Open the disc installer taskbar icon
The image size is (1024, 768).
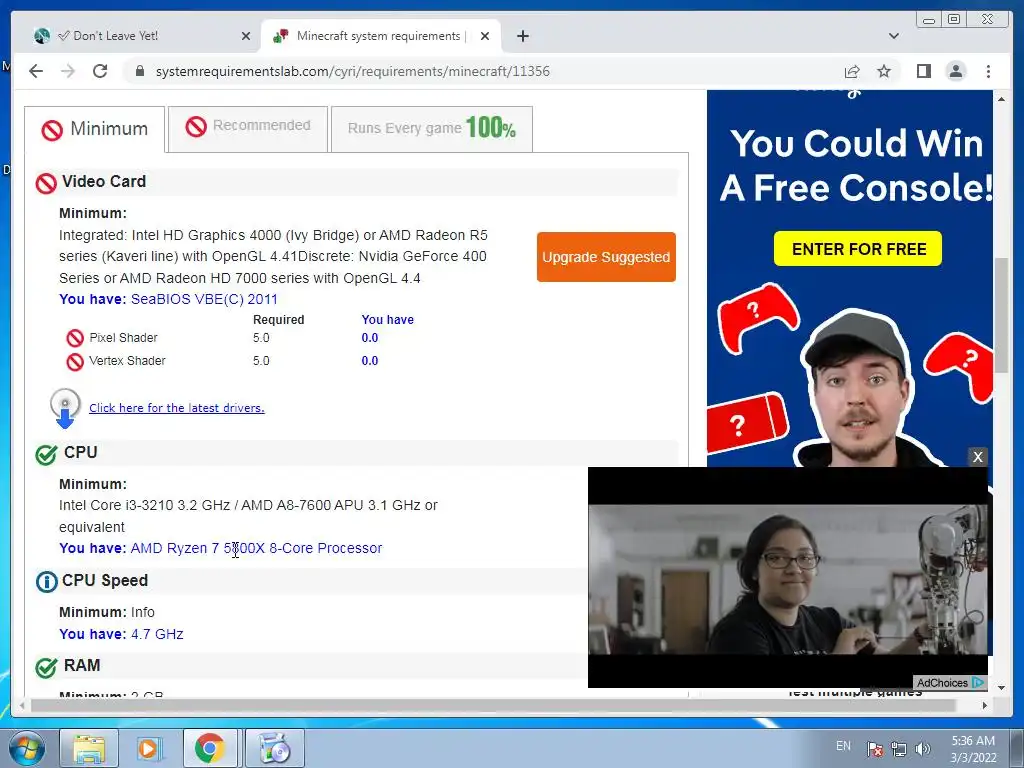[x=274, y=748]
